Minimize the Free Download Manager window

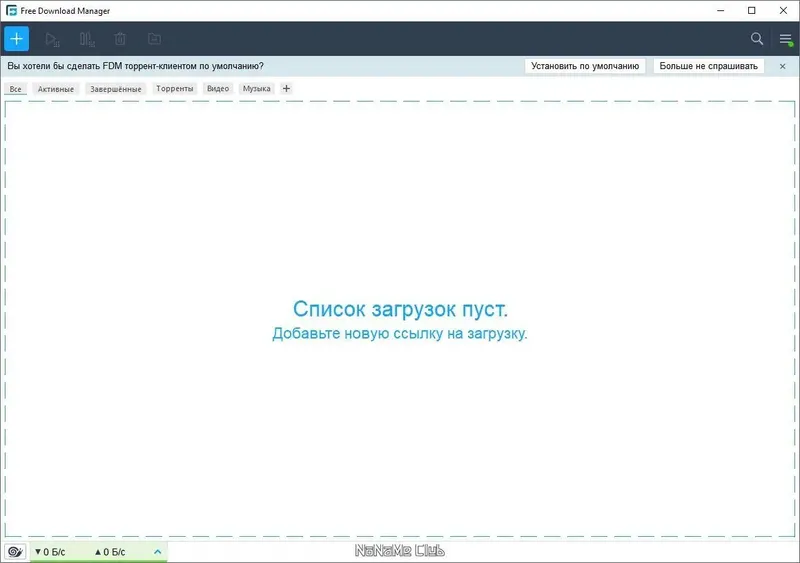coord(720,11)
